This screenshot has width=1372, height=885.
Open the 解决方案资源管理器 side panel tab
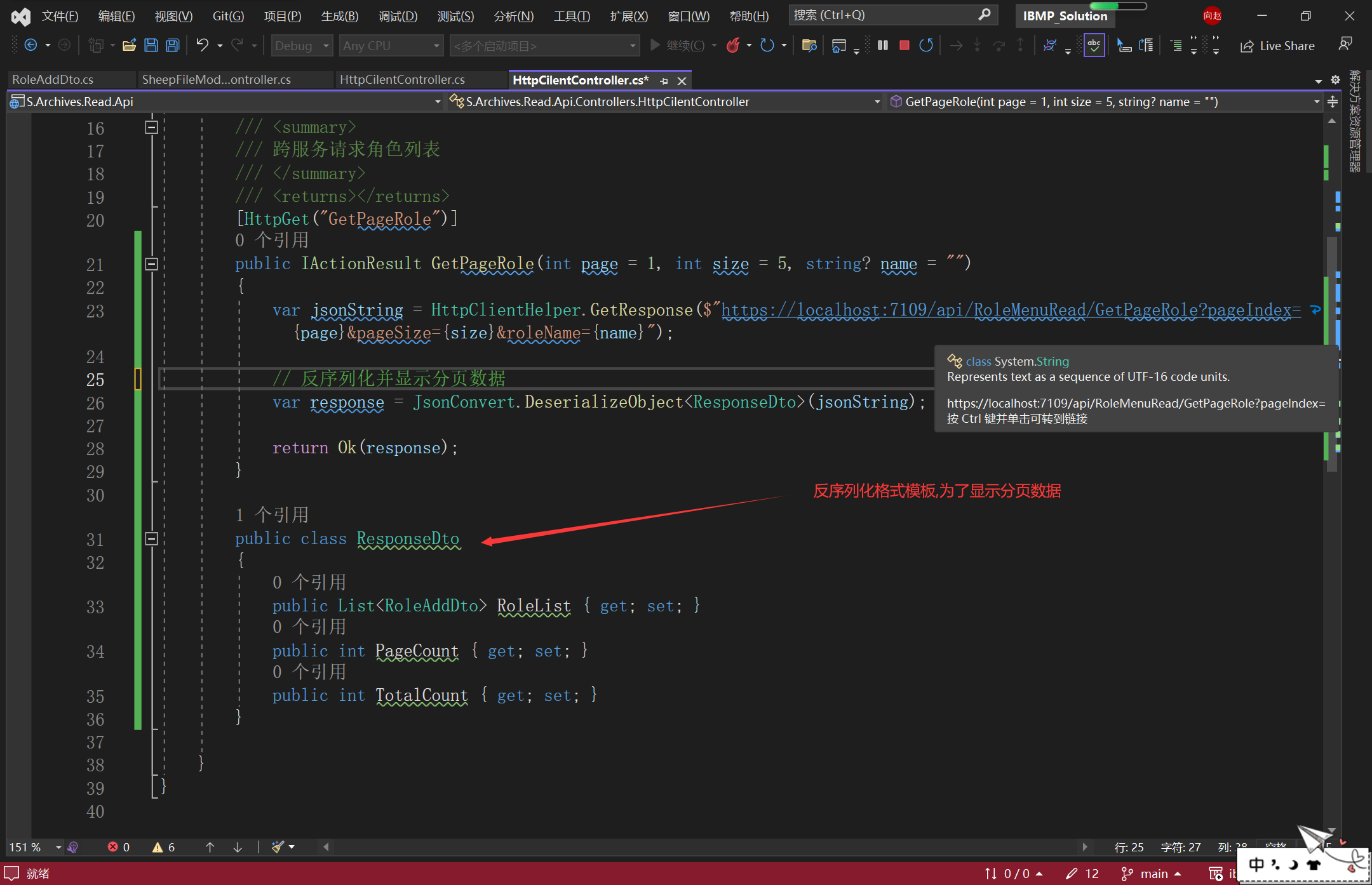click(1355, 121)
